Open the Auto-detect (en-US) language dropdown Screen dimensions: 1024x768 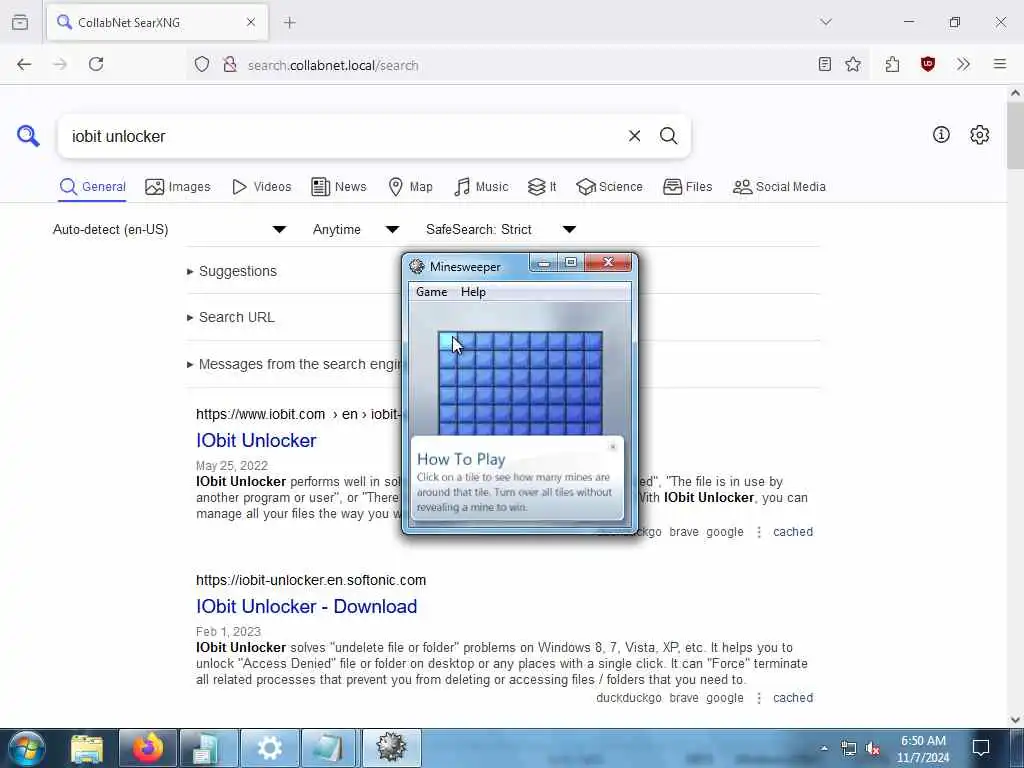pyautogui.click(x=169, y=229)
